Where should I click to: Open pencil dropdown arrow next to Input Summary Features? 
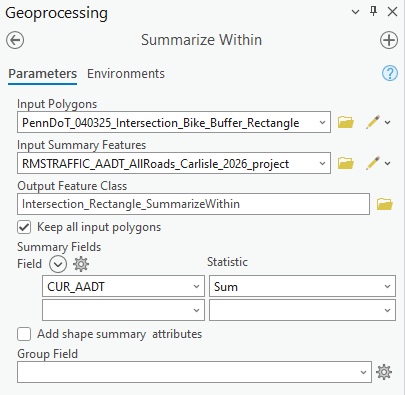coord(387,164)
